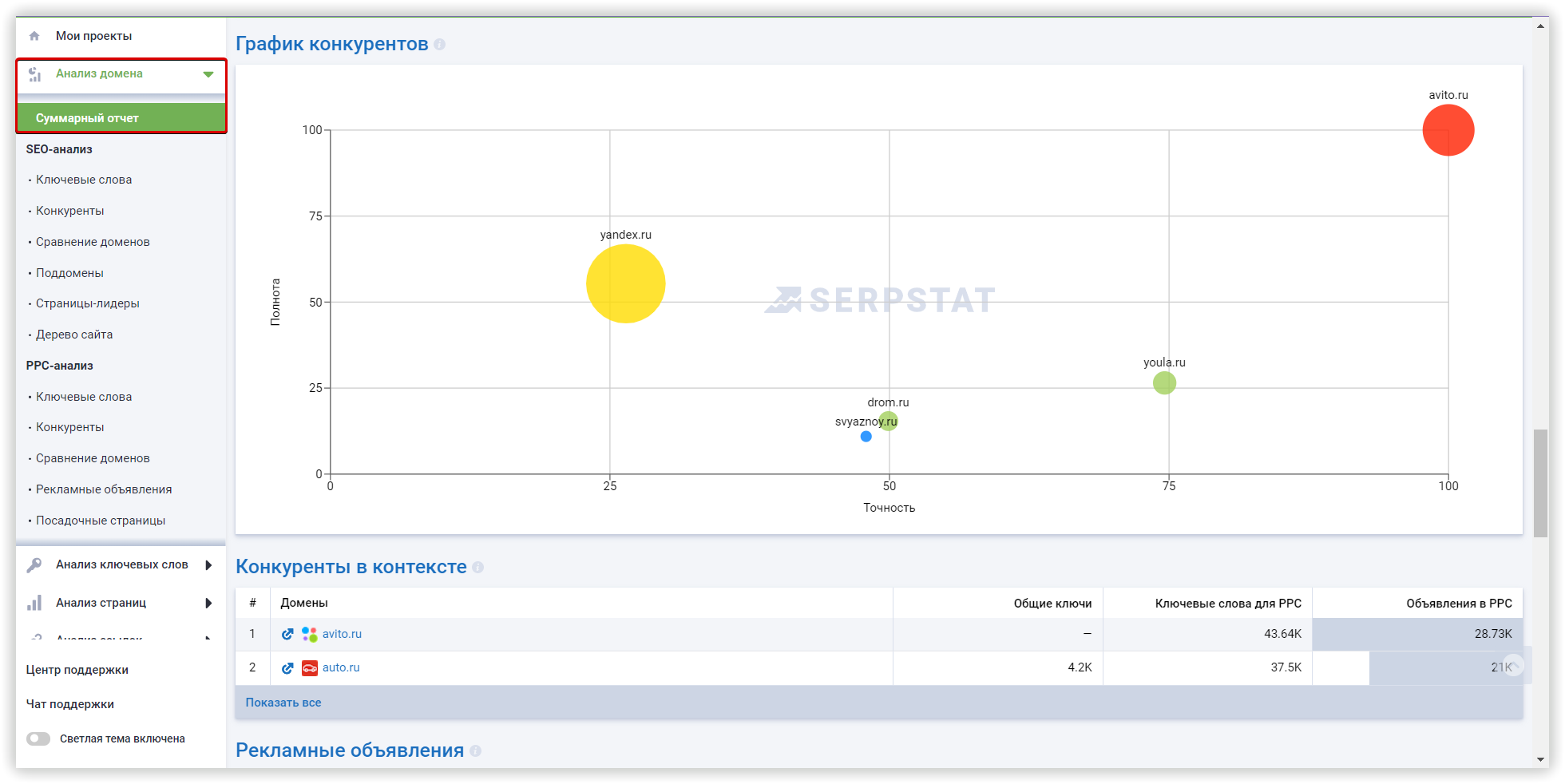This screenshot has height=784, width=1565.
Task: Click scrollbar up arrow at top right
Action: (1540, 26)
